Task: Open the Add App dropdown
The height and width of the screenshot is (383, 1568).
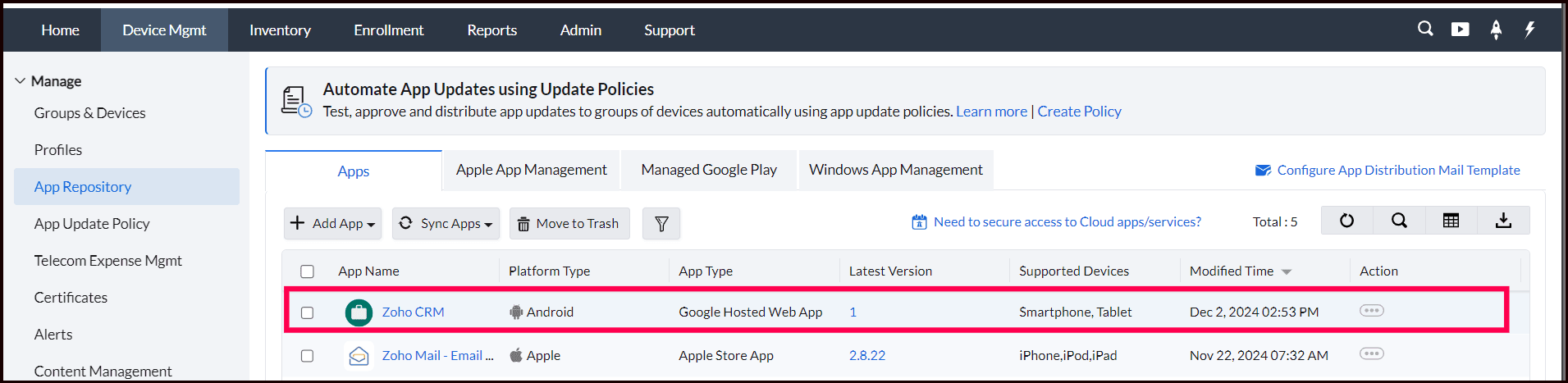Action: coord(332,223)
